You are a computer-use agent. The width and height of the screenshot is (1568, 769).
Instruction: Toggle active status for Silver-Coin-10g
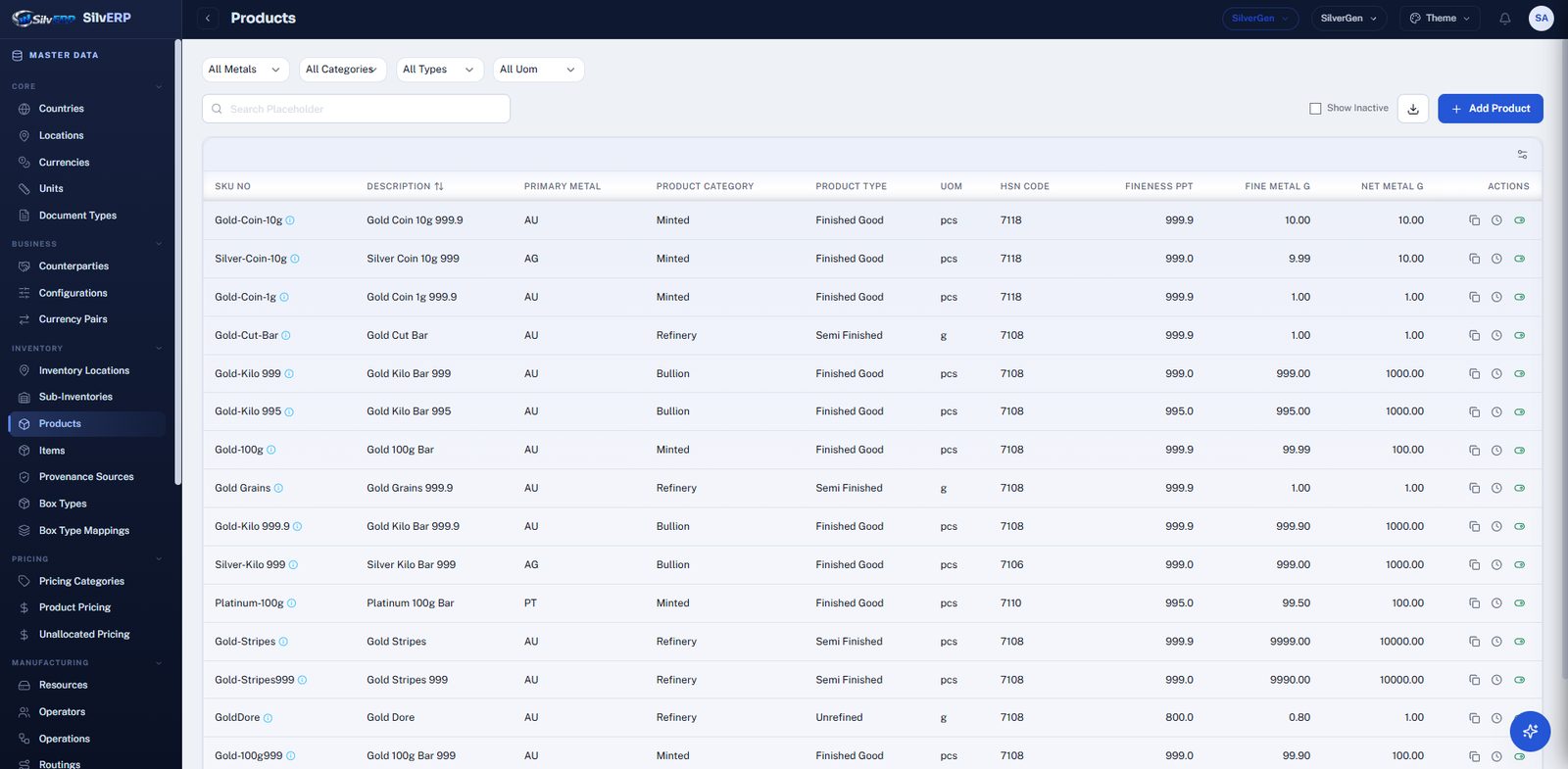[x=1519, y=259]
